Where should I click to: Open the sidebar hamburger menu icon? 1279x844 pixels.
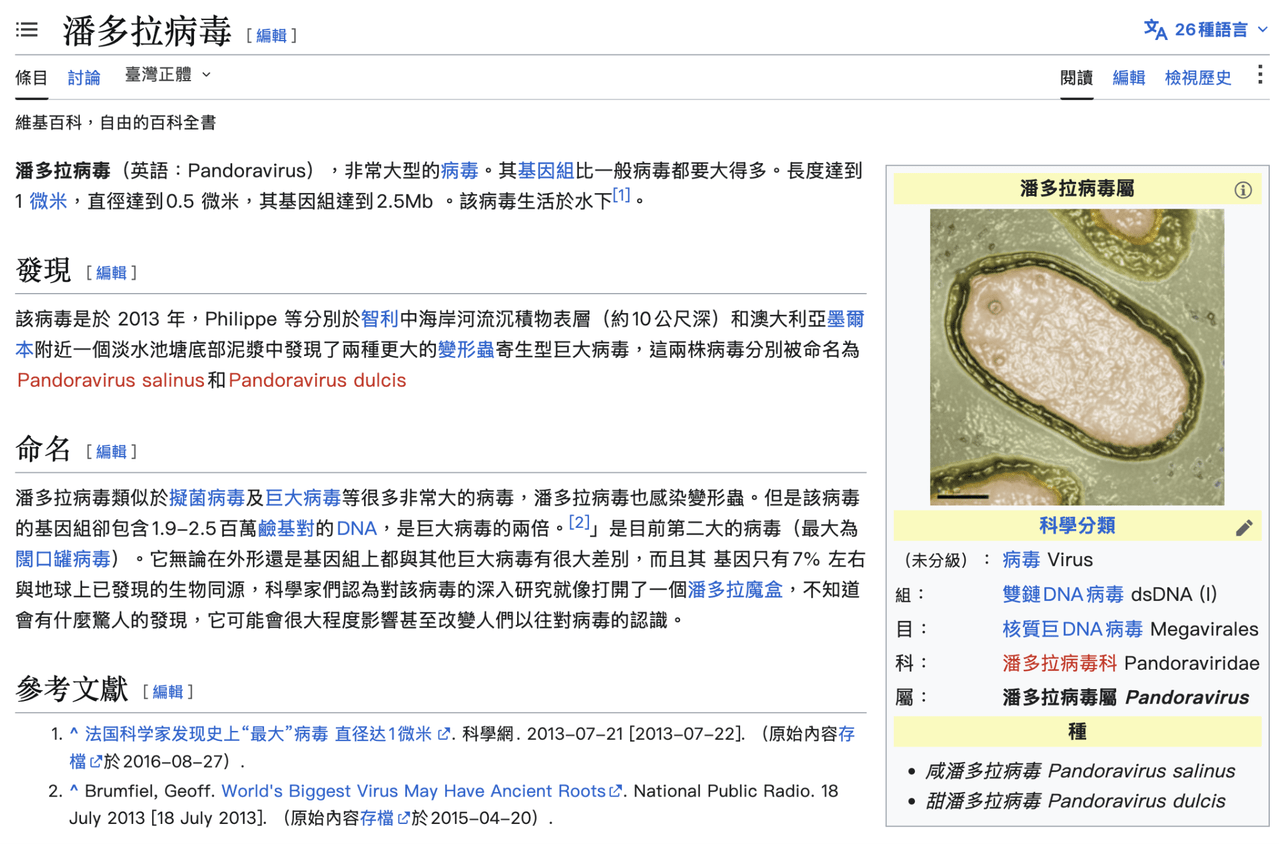point(27,30)
